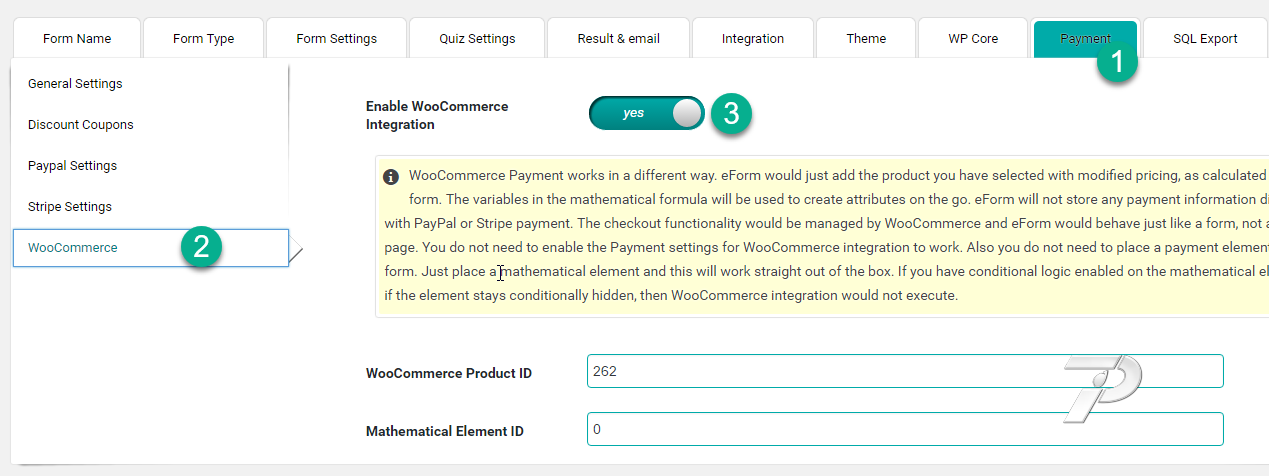Select the Result & email tab
This screenshot has width=1269, height=476.
(618, 39)
